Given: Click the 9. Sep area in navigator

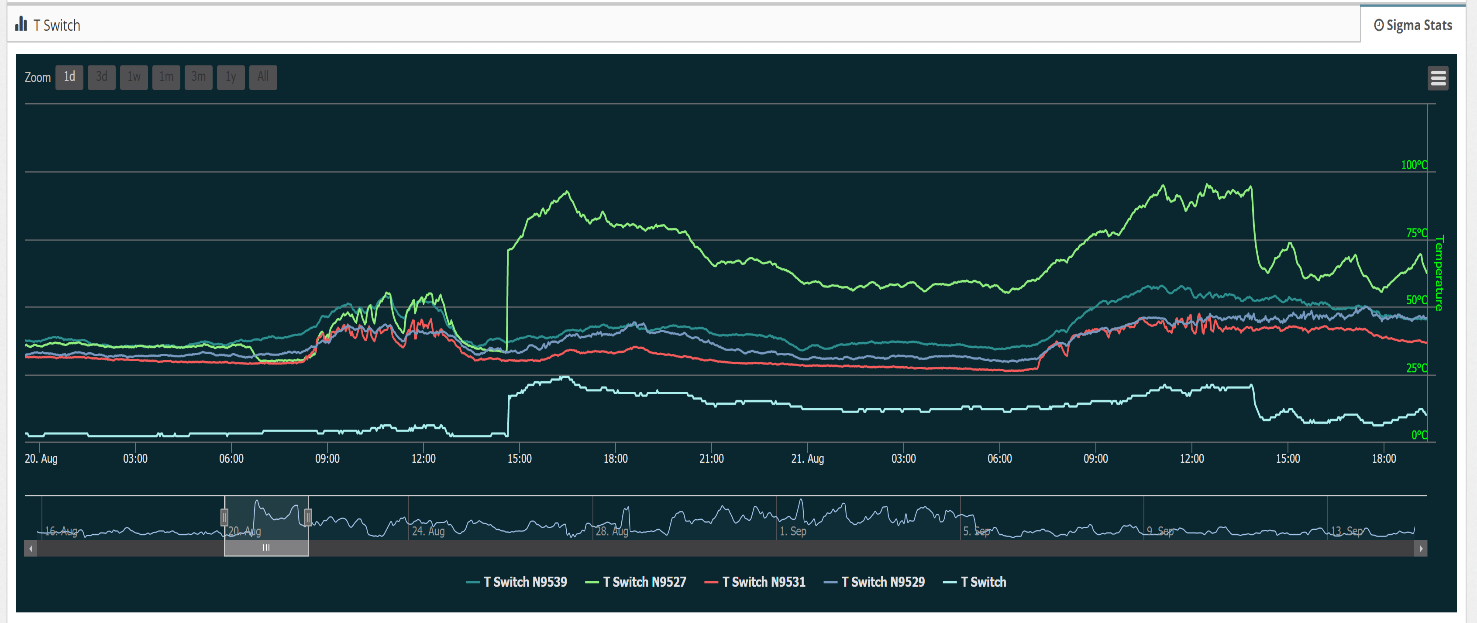Looking at the screenshot, I should point(1160,531).
